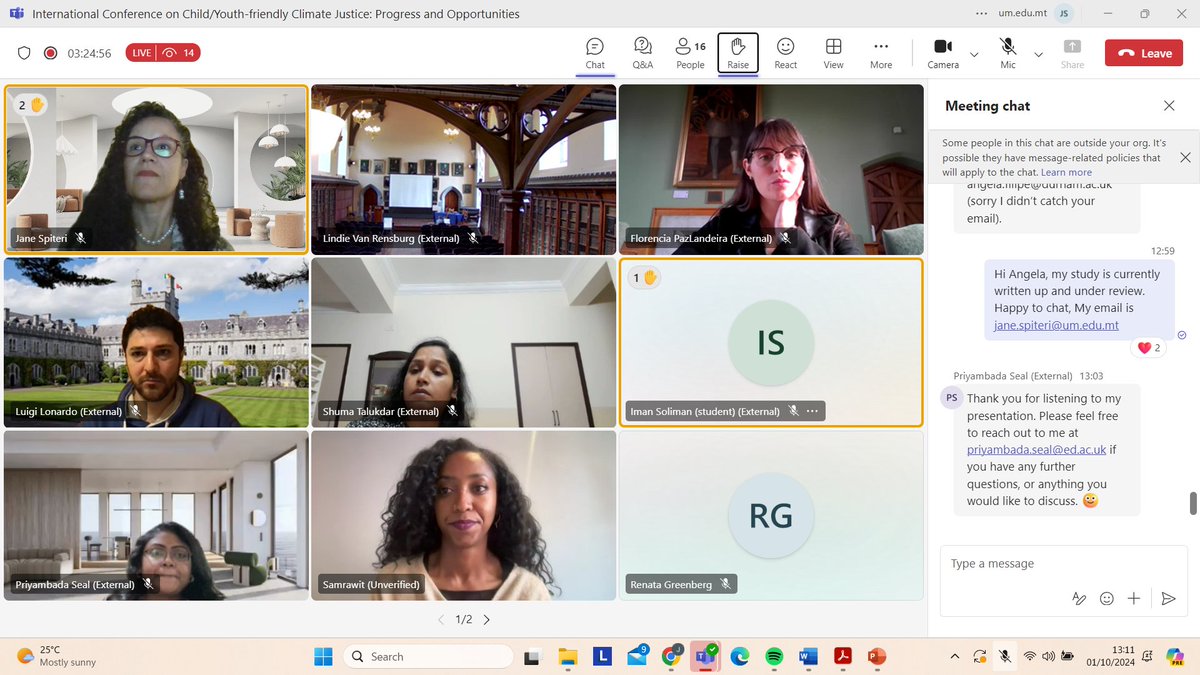1200x675 pixels.
Task: Click the heart reaction count
Action: [x=1149, y=348]
